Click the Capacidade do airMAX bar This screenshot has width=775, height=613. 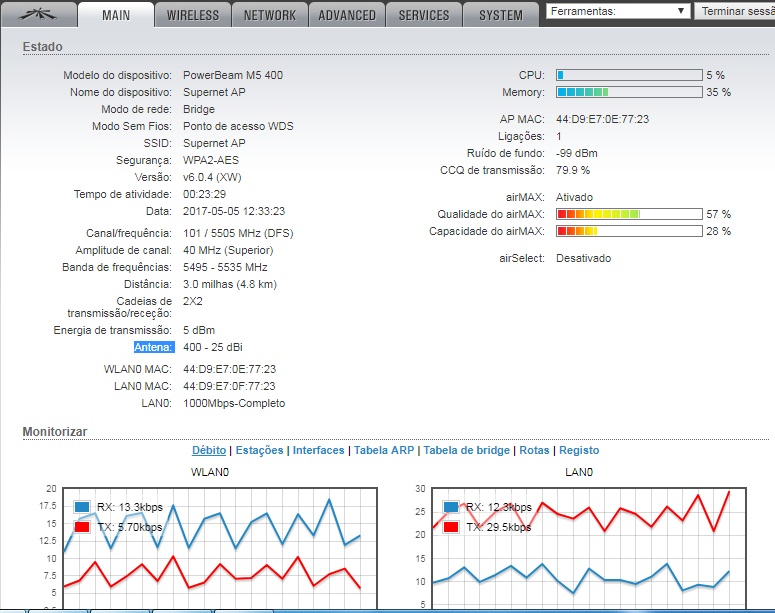click(629, 231)
